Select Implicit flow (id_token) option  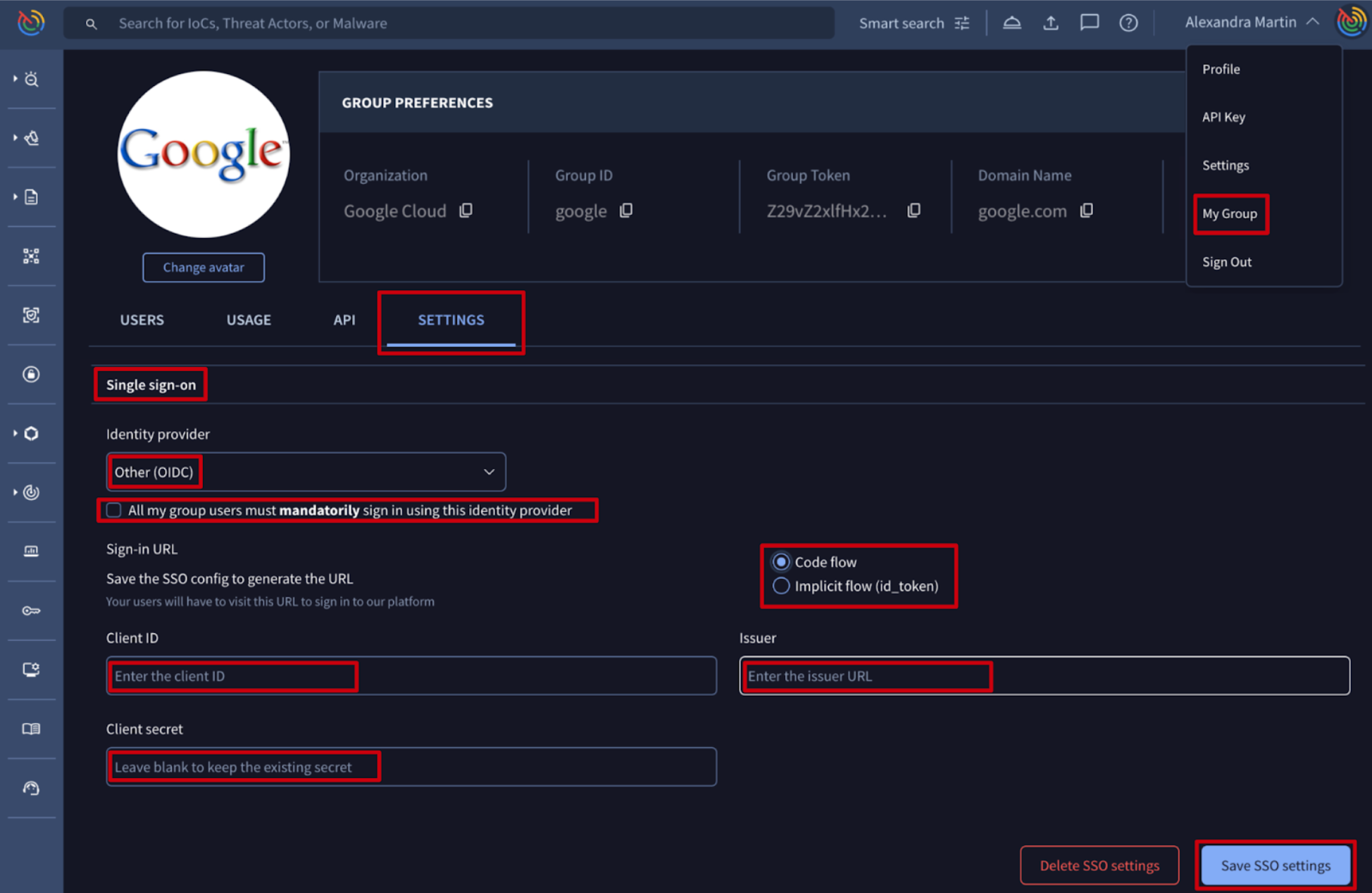(780, 586)
